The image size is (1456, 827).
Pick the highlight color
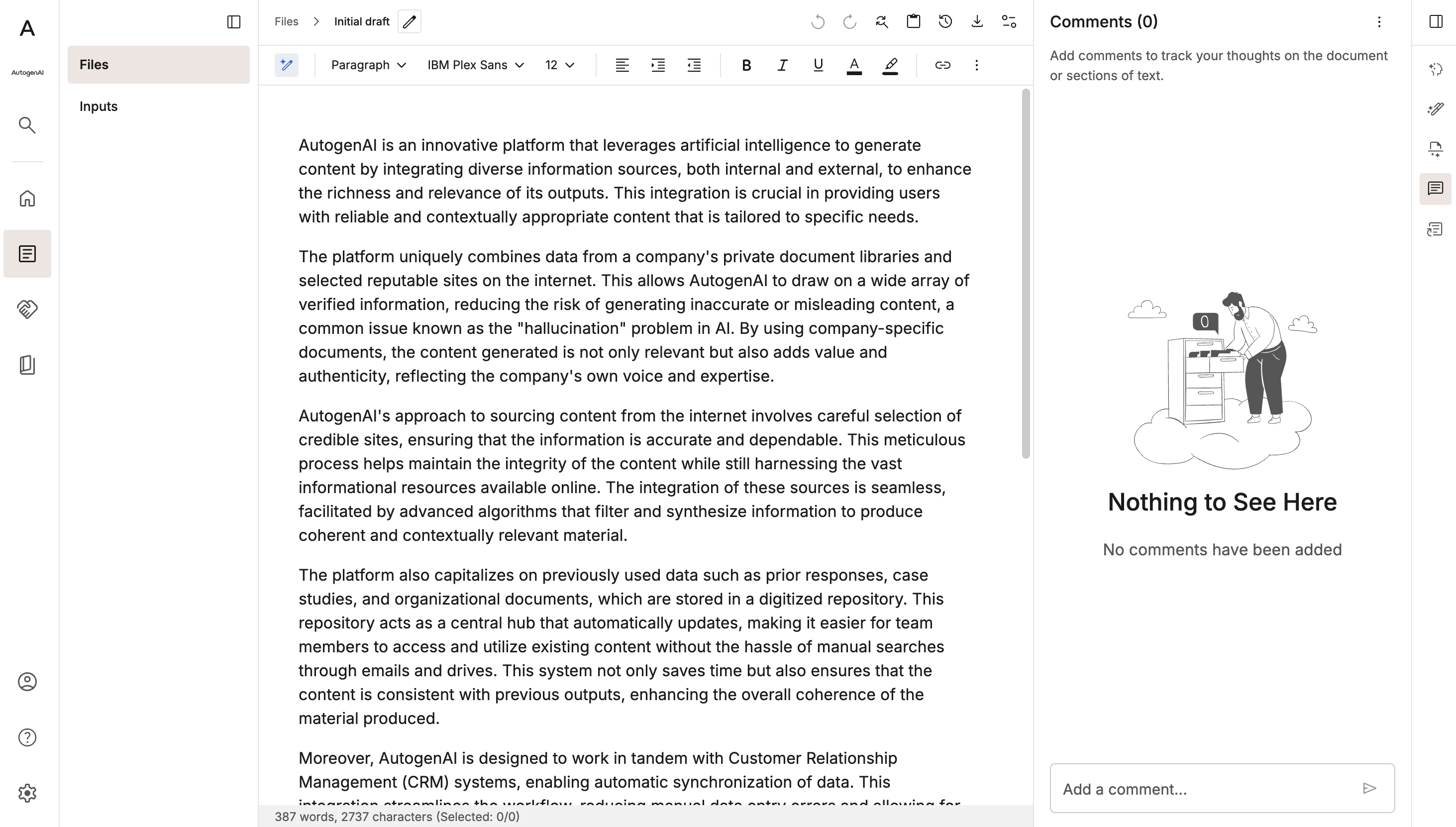pyautogui.click(x=890, y=65)
